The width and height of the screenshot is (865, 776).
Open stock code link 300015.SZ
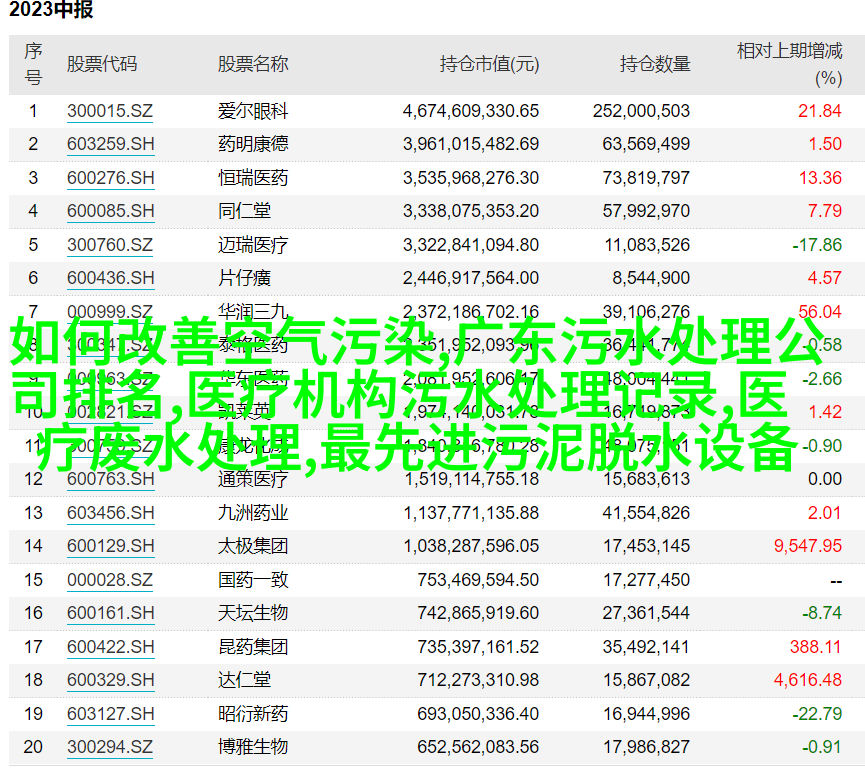(110, 111)
